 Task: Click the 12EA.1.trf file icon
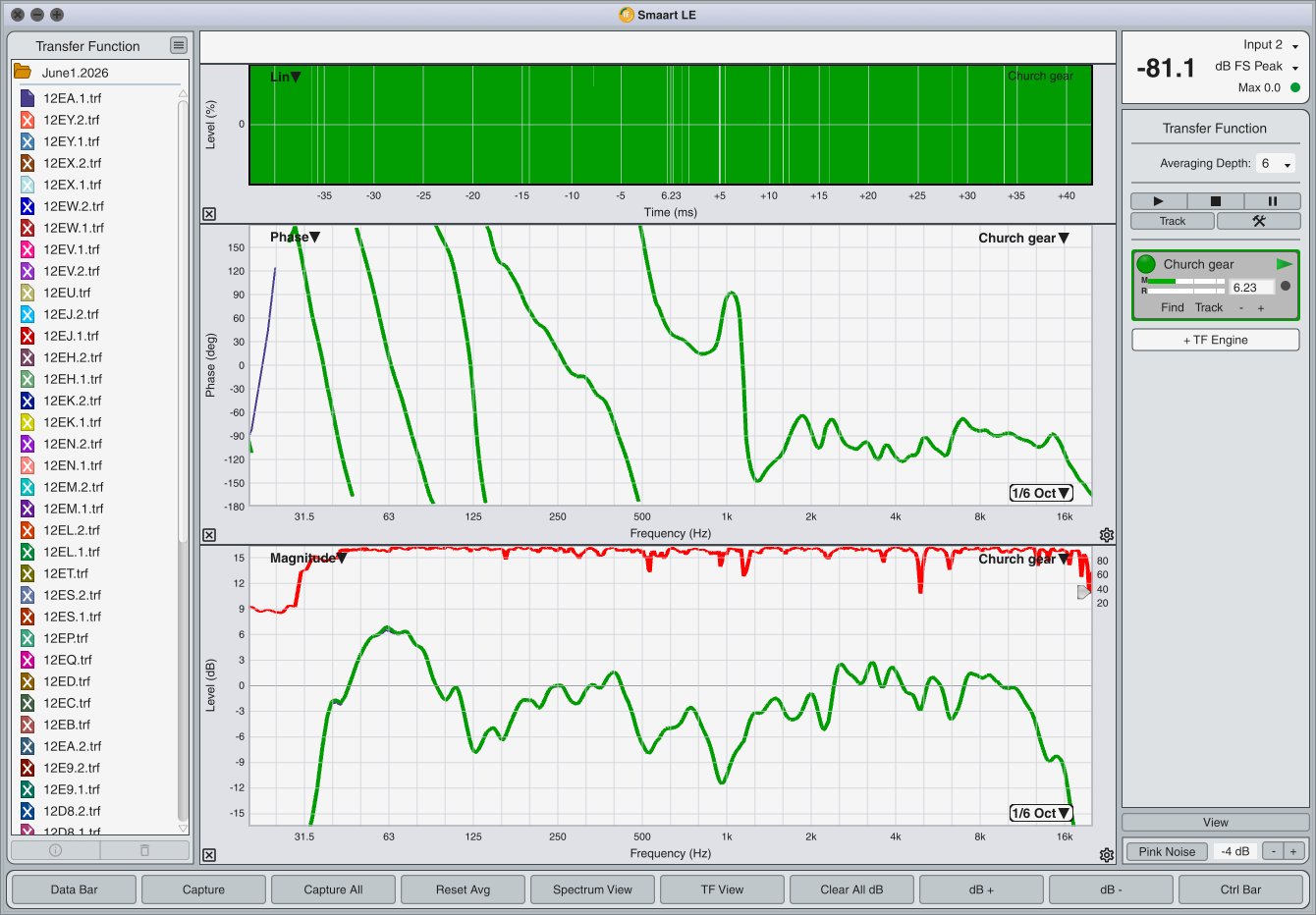[27, 98]
